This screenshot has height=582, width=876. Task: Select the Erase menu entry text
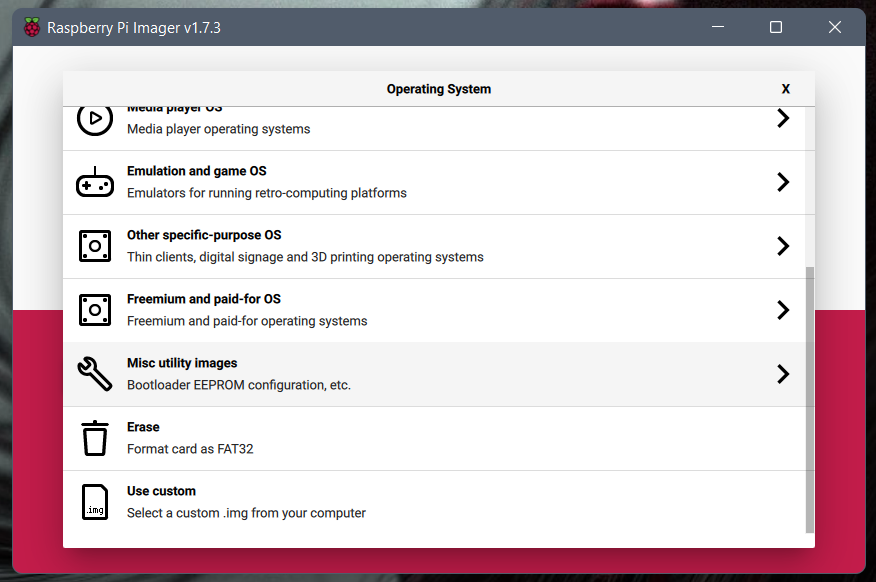(143, 427)
